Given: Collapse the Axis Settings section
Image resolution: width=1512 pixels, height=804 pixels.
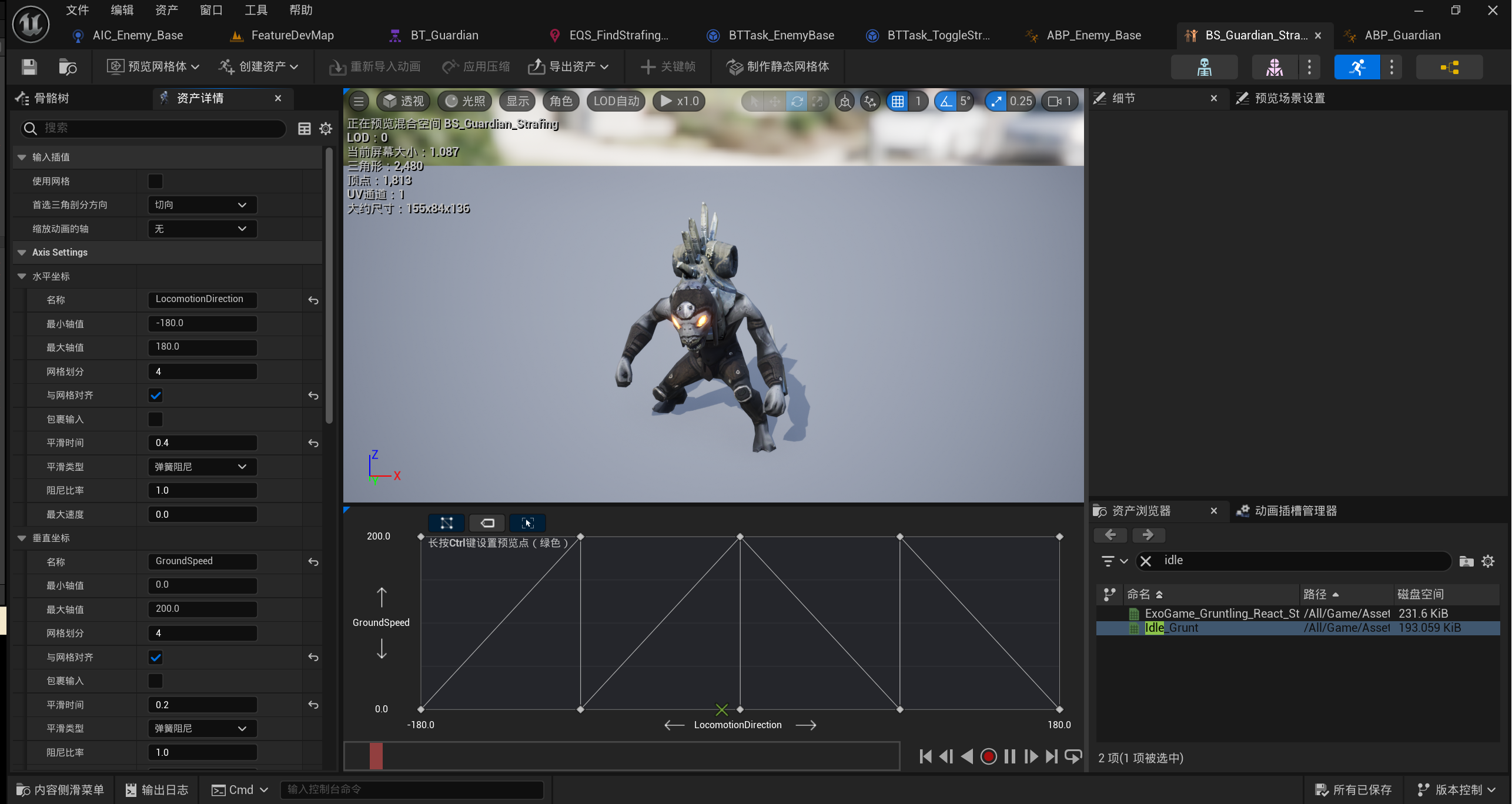Looking at the screenshot, I should pos(22,252).
